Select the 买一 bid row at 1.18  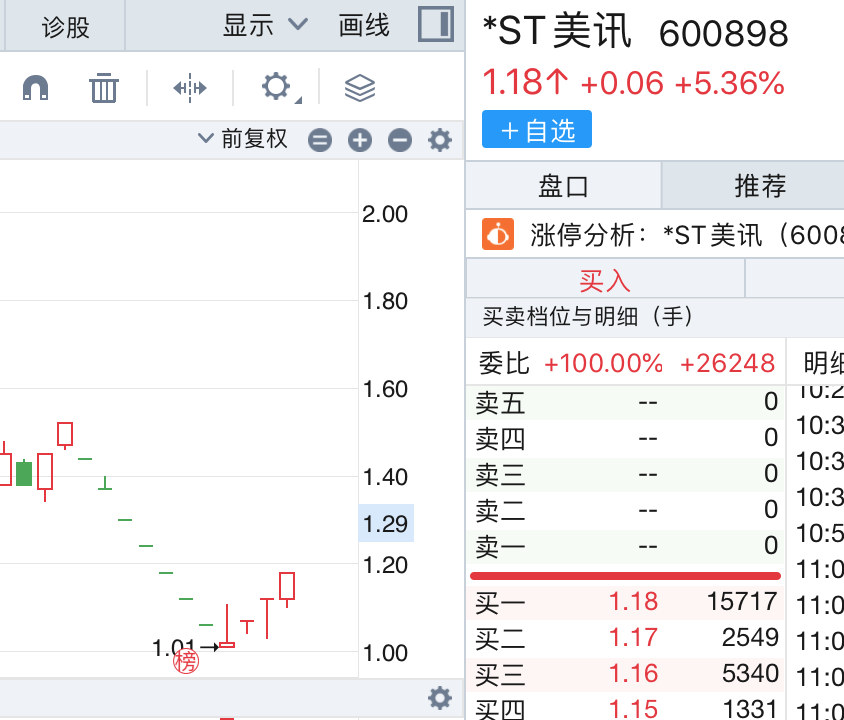click(x=626, y=602)
